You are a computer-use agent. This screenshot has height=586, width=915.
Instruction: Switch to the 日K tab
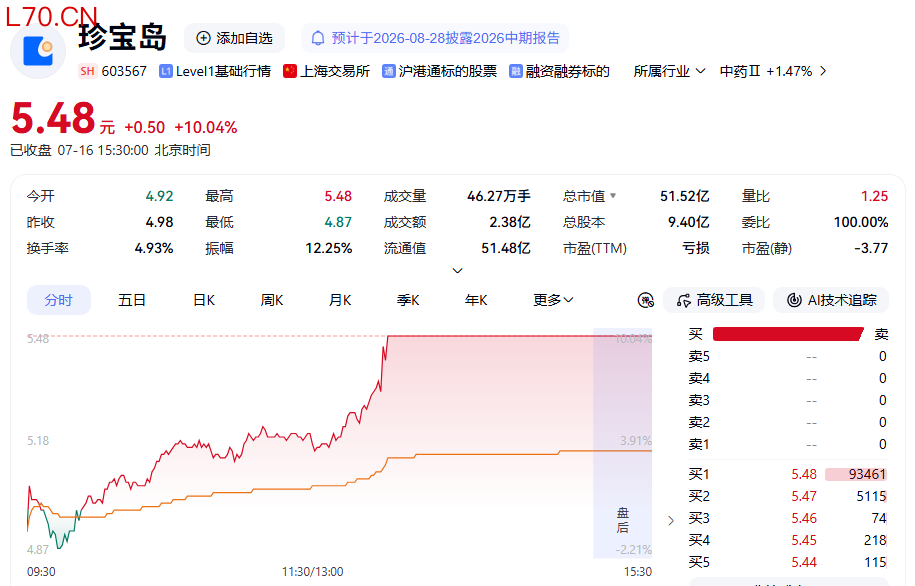[204, 300]
